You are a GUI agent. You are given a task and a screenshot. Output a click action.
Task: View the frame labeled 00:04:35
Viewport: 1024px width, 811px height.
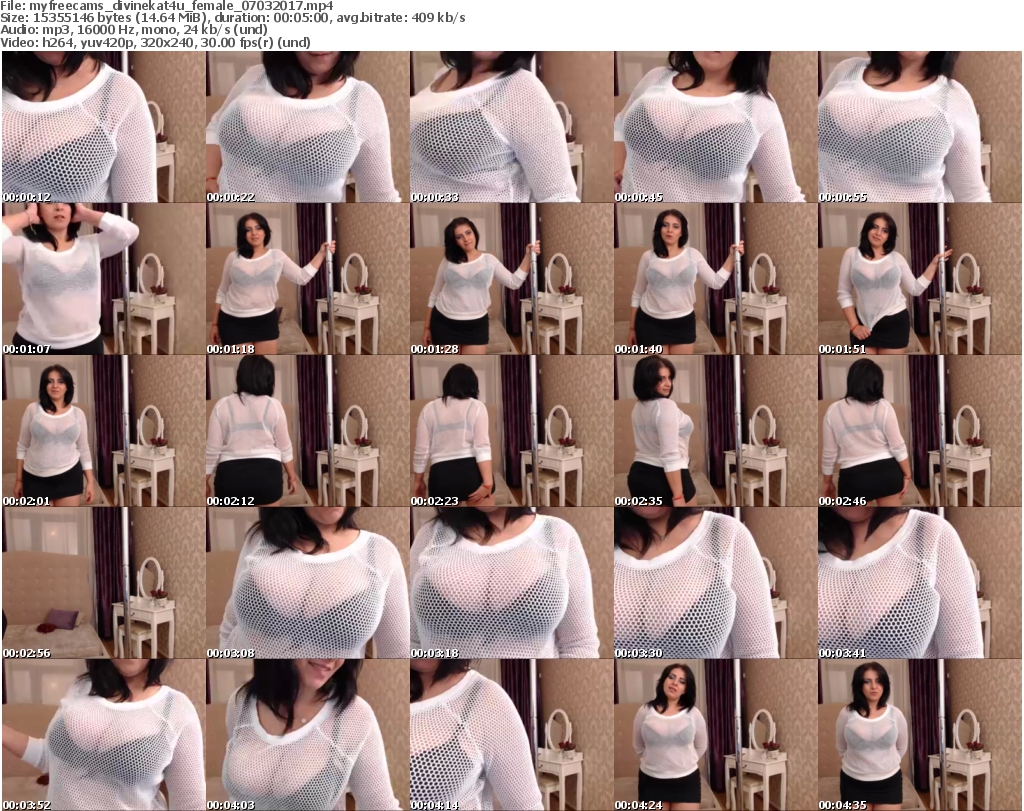point(920,735)
